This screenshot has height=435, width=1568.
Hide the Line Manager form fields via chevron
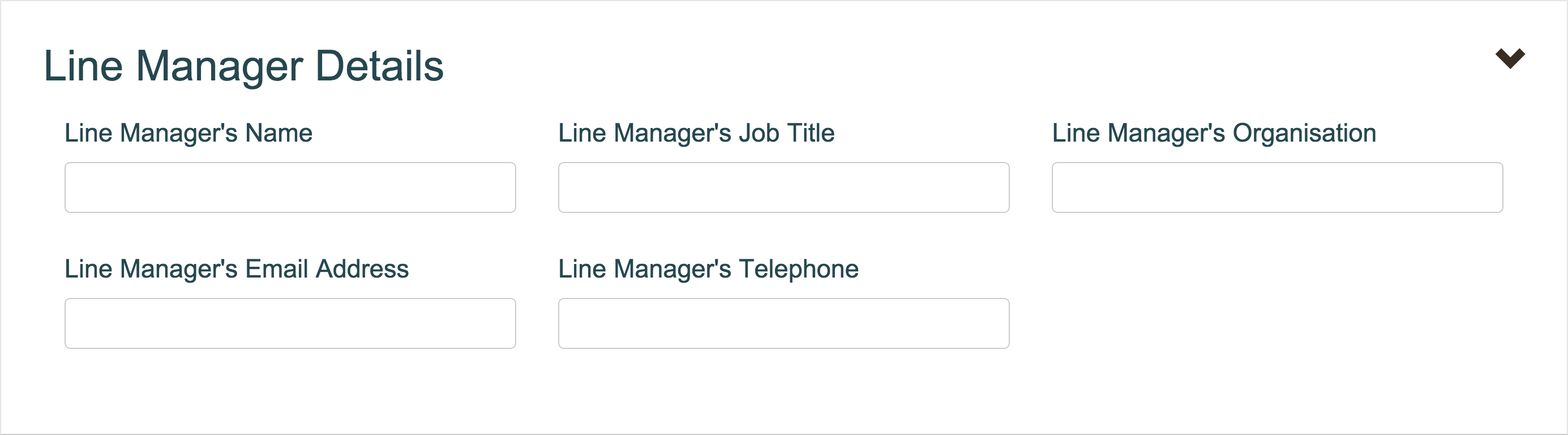coord(1510,58)
